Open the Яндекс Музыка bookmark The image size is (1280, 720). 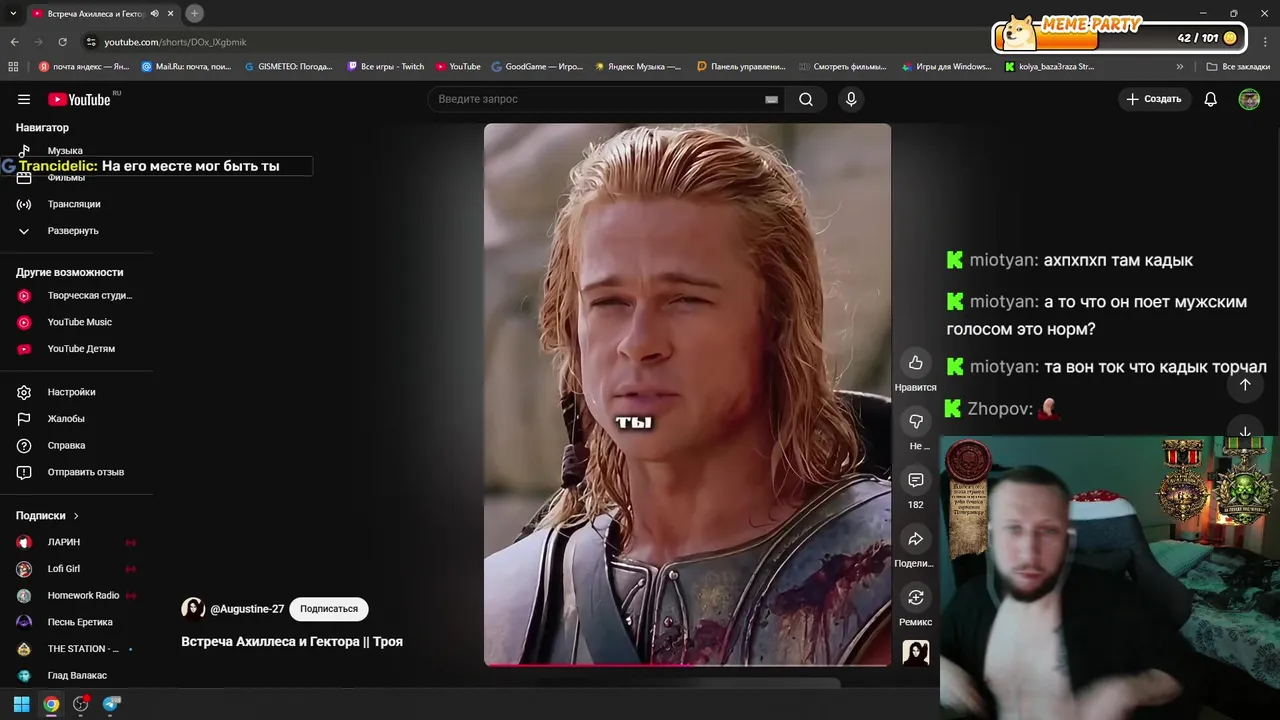(x=638, y=67)
